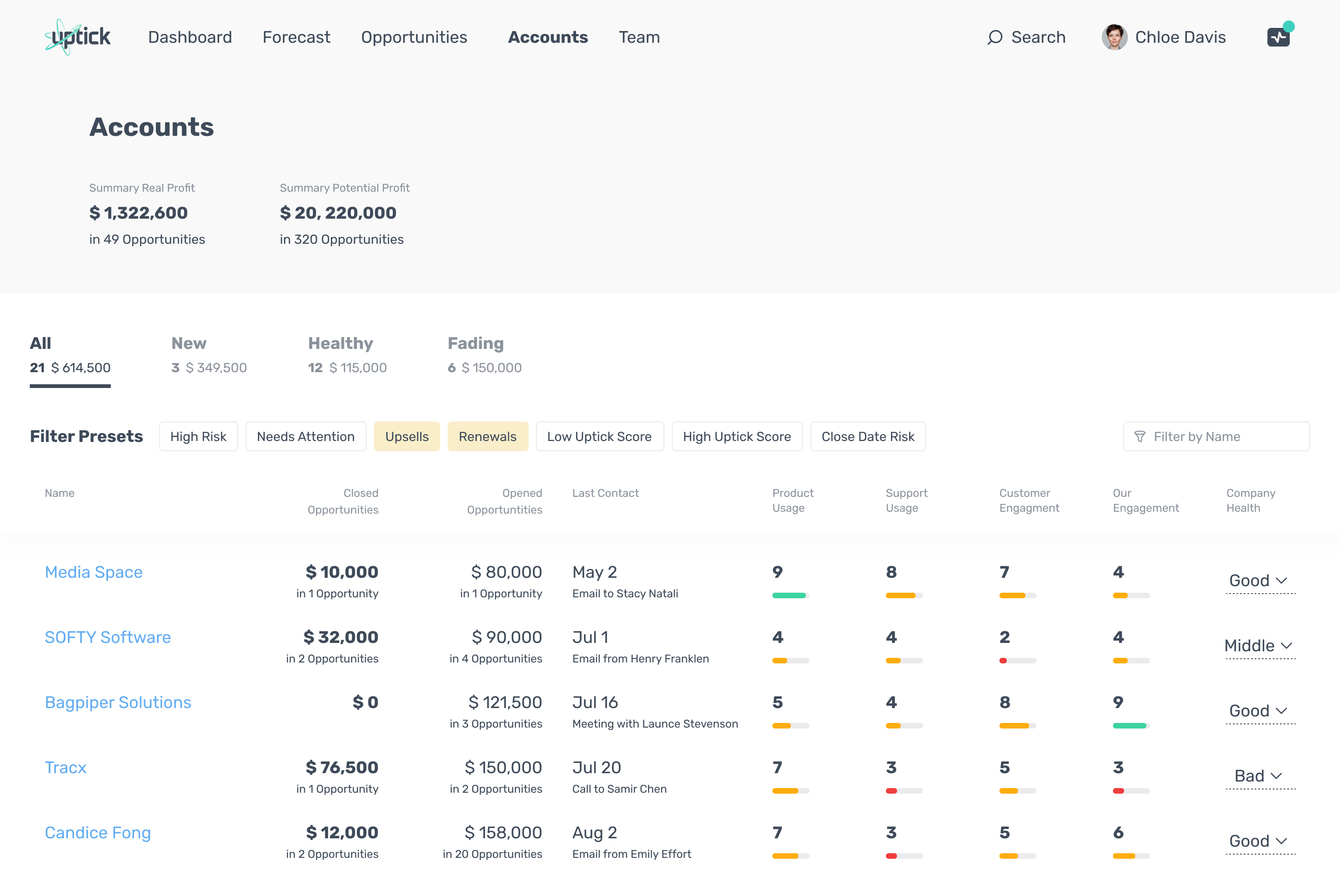Enable the High Risk filter preset
The width and height of the screenshot is (1340, 896).
(x=198, y=436)
